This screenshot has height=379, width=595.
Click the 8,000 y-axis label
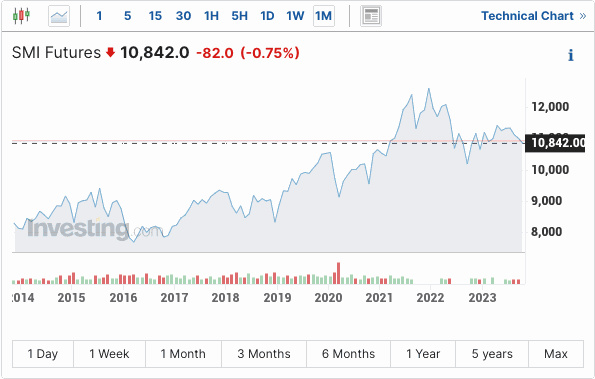546,231
